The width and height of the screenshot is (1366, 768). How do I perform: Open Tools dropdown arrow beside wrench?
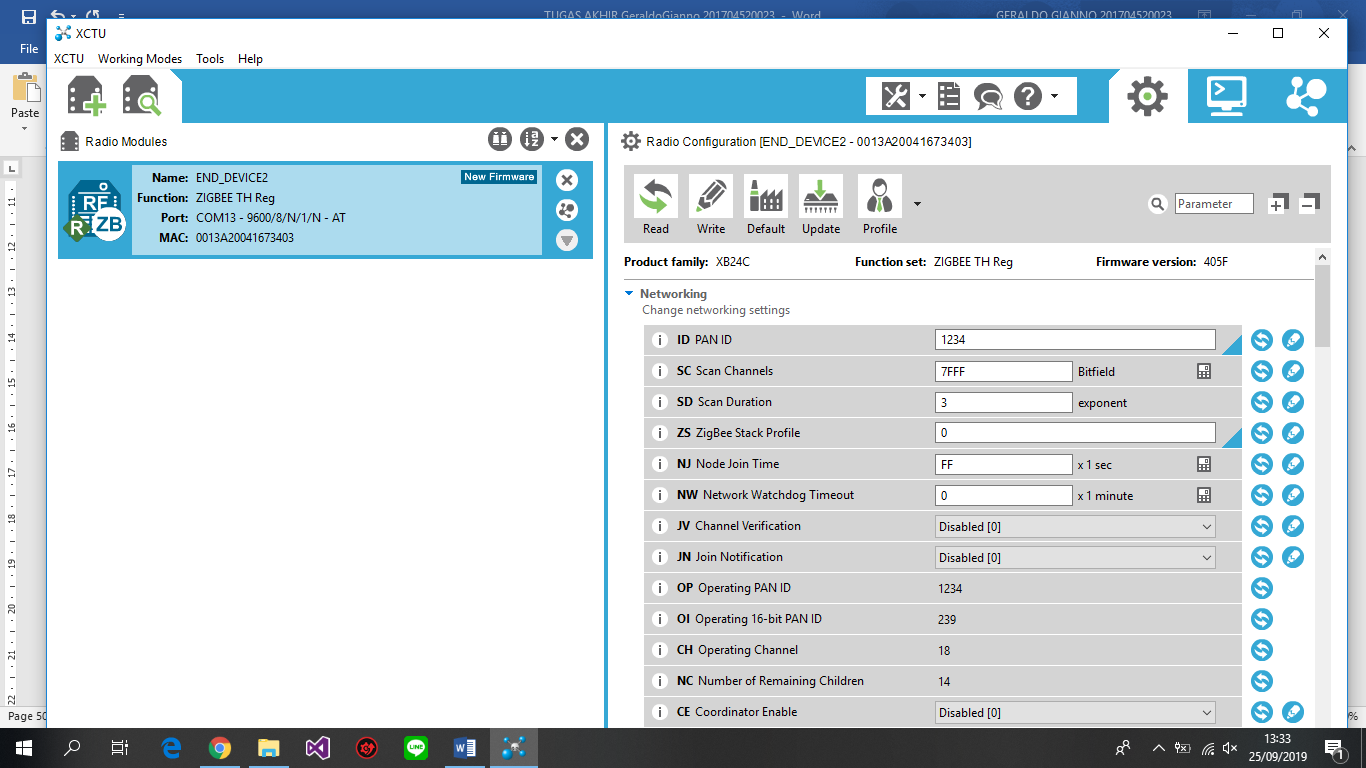[x=922, y=97]
